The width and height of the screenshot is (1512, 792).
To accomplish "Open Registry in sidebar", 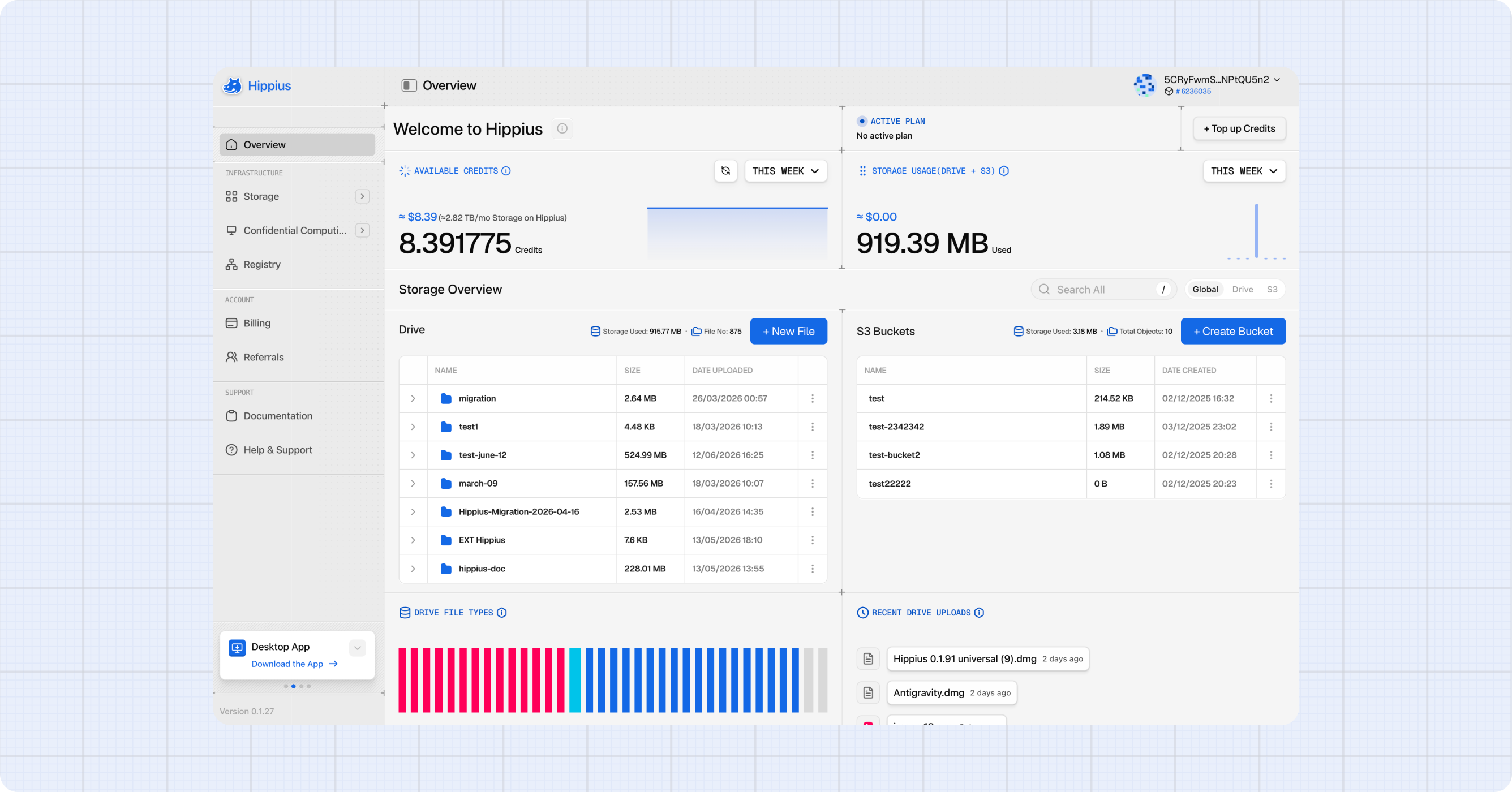I will 297,265.
